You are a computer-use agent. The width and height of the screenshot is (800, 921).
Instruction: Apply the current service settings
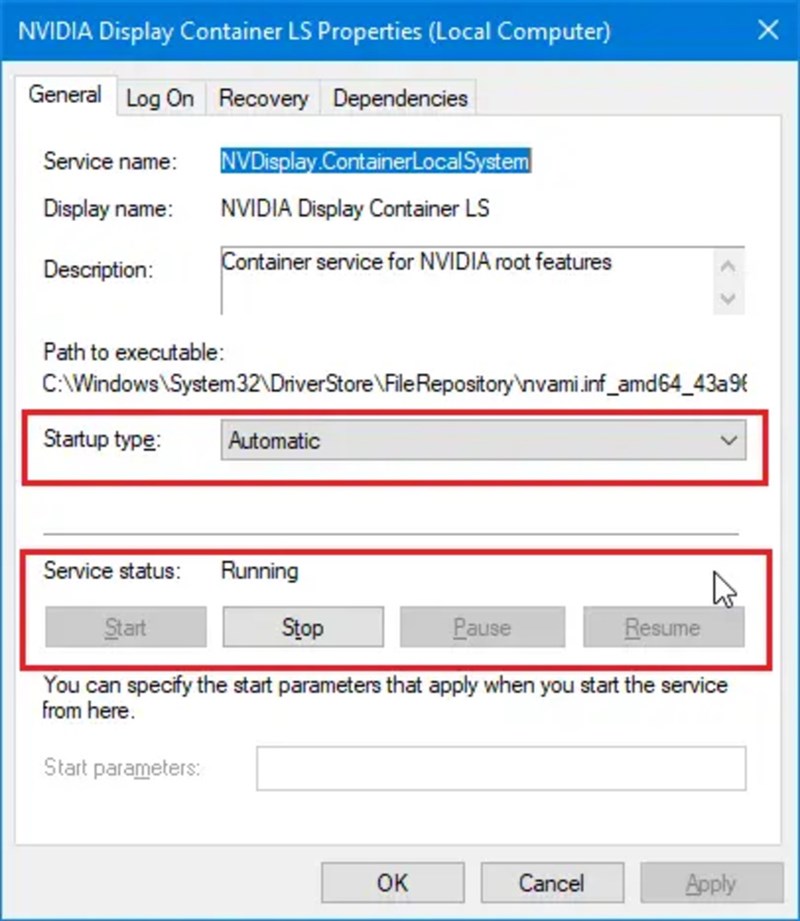[712, 883]
